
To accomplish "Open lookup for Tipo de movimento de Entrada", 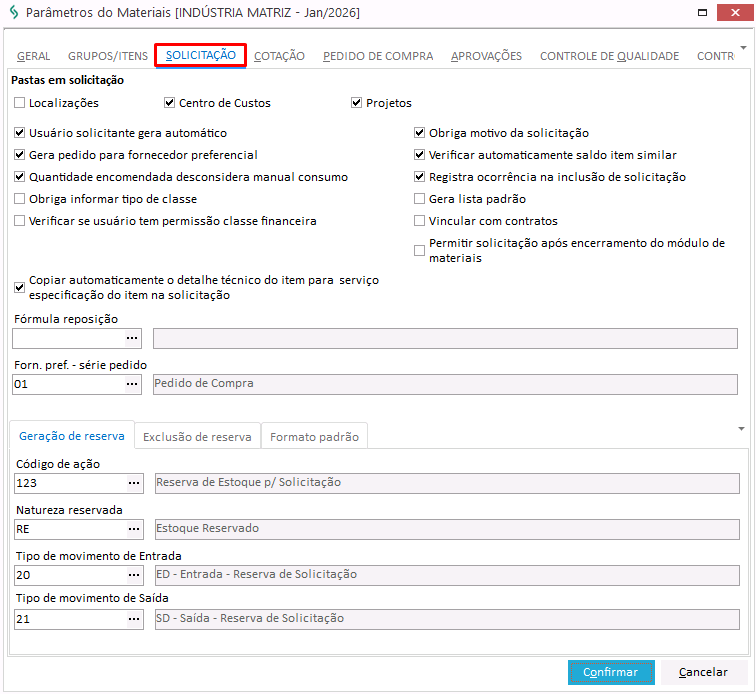I will pyautogui.click(x=134, y=575).
